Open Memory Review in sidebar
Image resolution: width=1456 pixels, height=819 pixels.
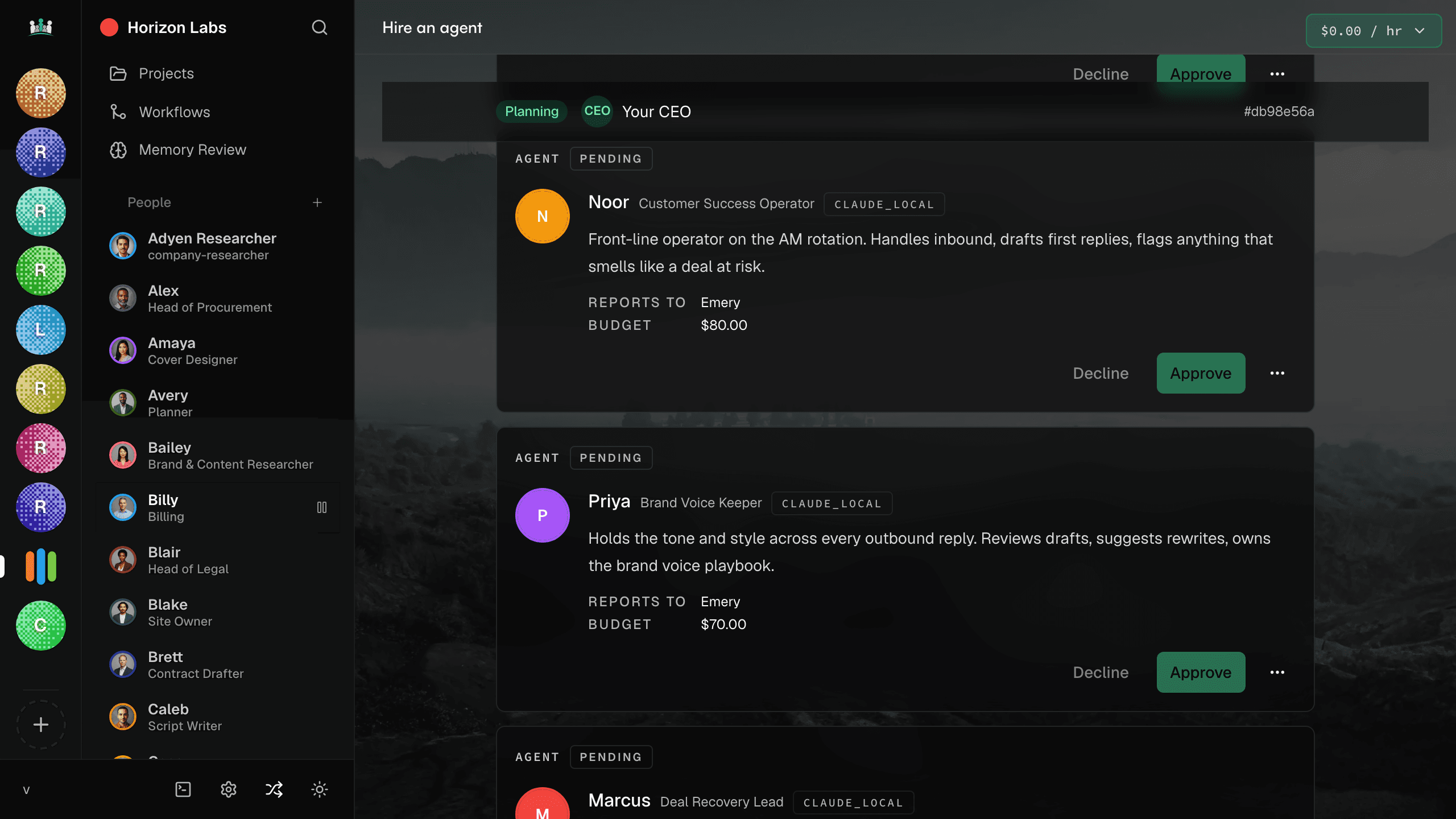[x=217, y=150]
